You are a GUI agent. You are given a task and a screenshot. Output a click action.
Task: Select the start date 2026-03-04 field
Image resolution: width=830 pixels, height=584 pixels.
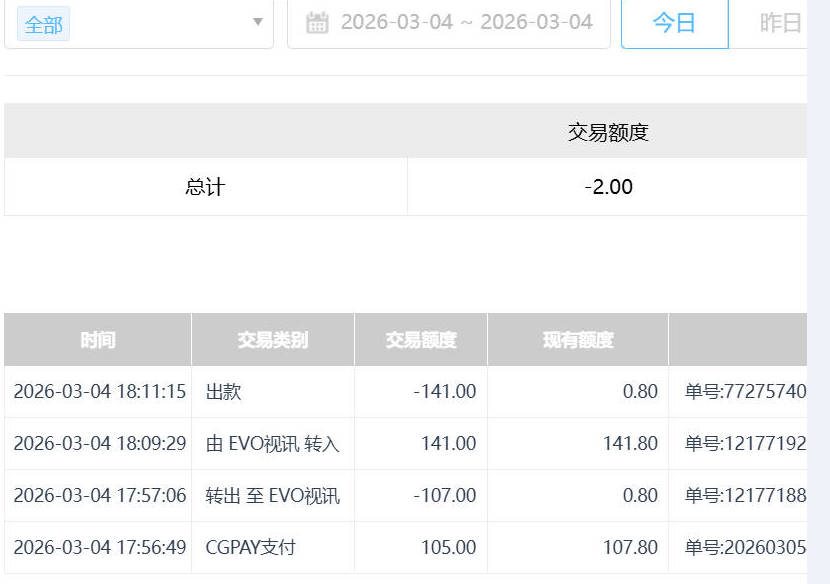click(x=397, y=22)
